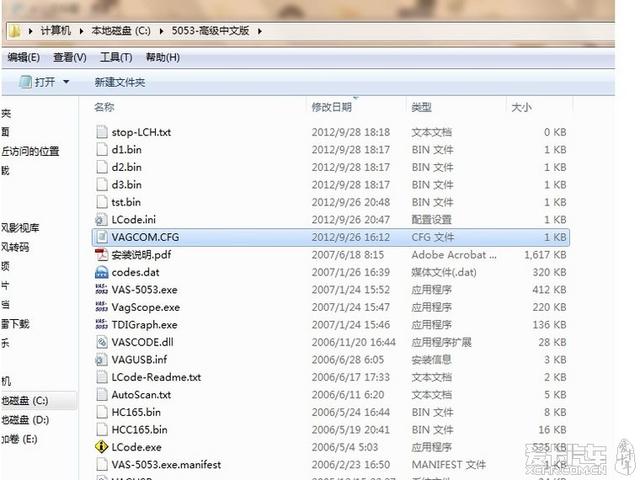Image resolution: width=640 pixels, height=480 pixels.
Task: Click the VAS-5053.exe application icon
Action: tap(102, 289)
